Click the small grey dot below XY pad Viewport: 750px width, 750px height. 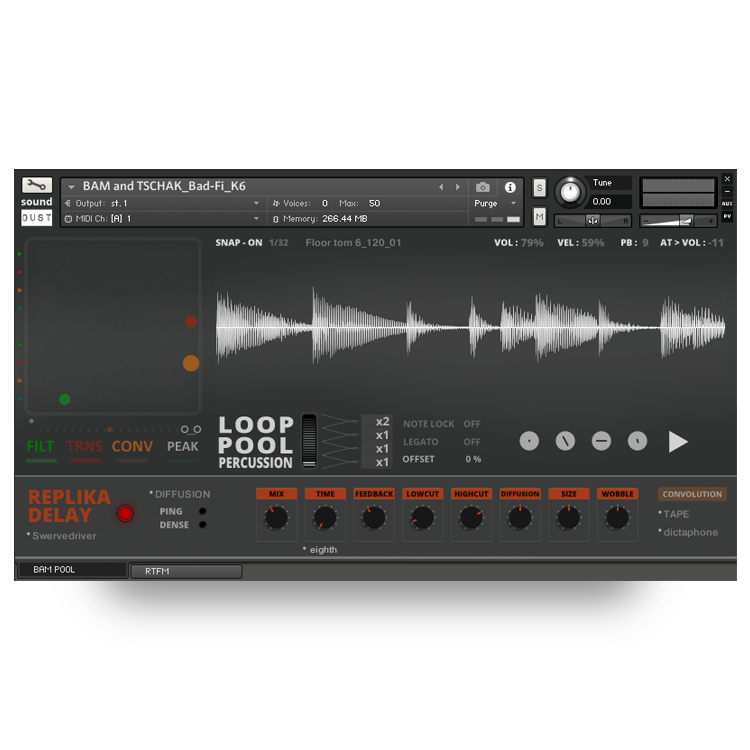point(32,421)
